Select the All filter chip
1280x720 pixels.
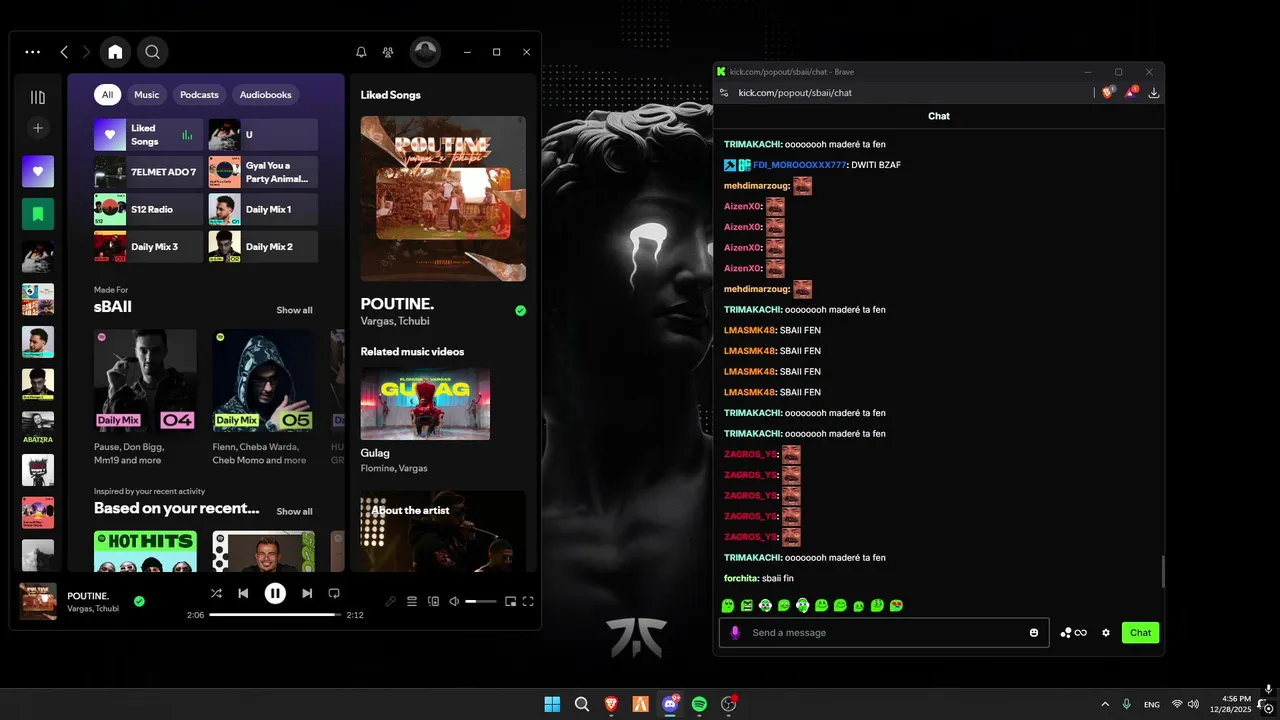pyautogui.click(x=107, y=95)
